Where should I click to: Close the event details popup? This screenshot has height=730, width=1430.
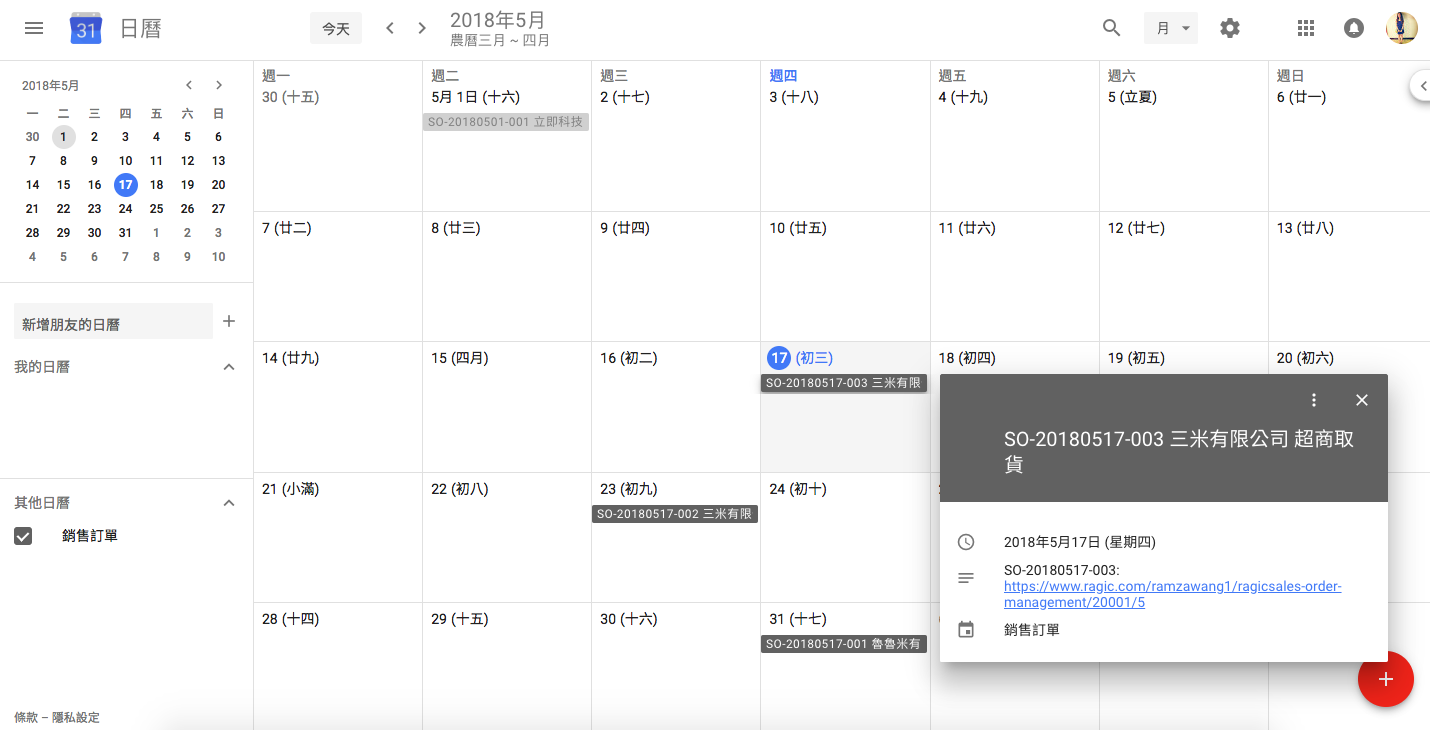click(1361, 400)
